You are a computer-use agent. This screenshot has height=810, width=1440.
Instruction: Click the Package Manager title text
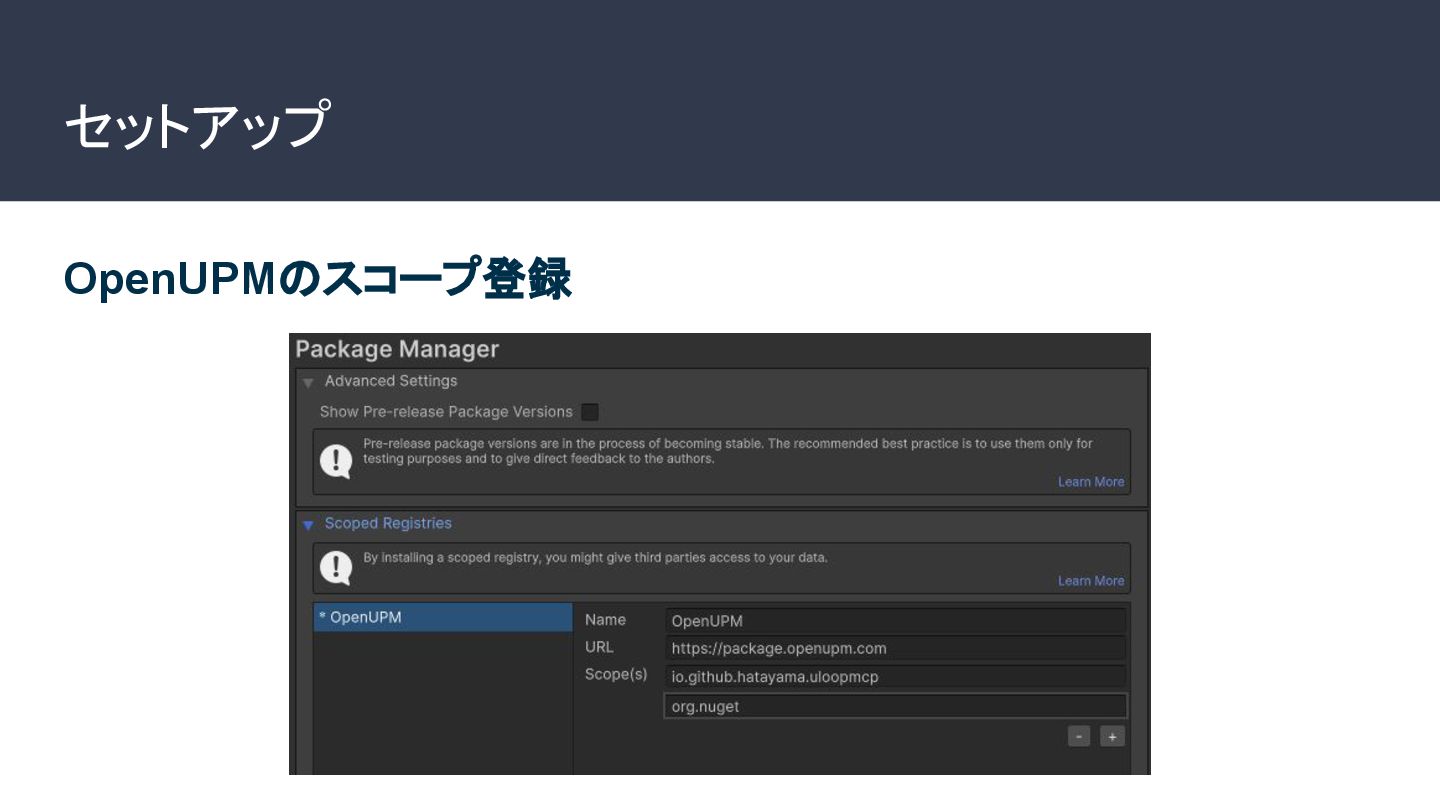click(x=397, y=349)
